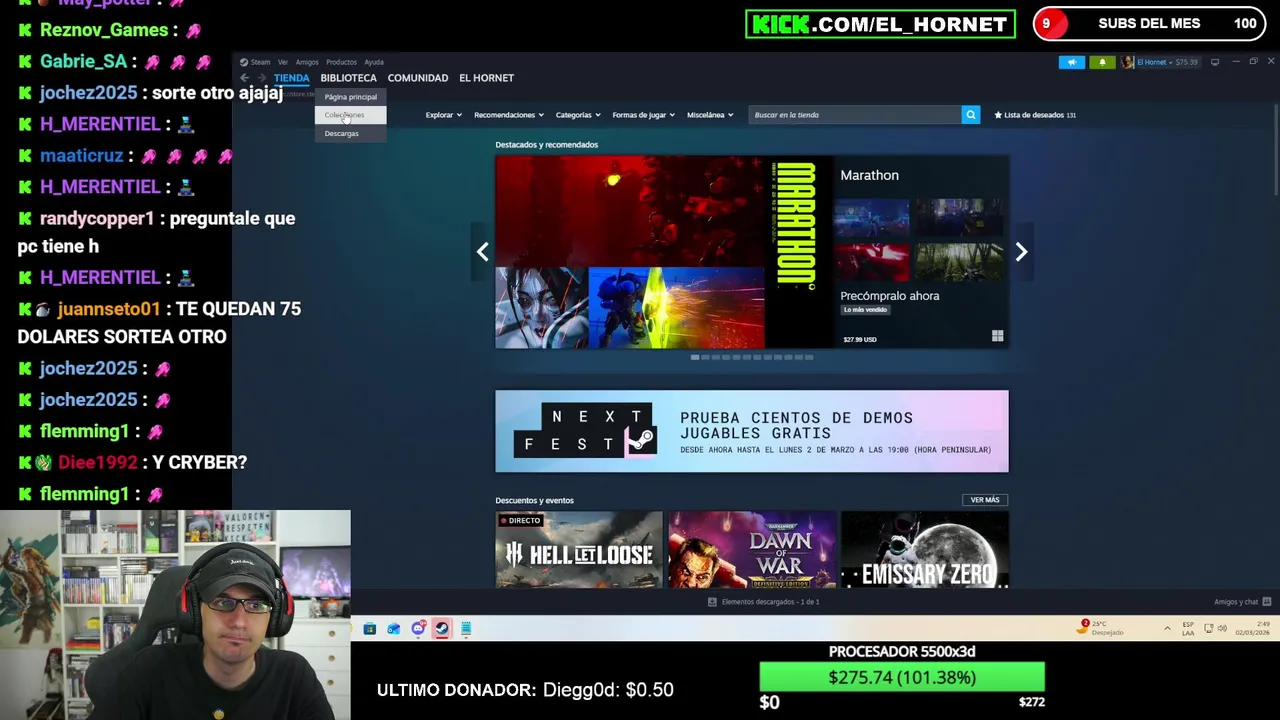Open the Emissary Zero card
This screenshot has height=720, width=1280.
tap(925, 550)
